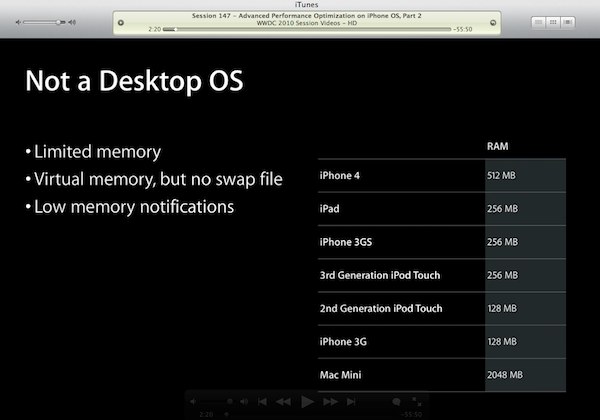Switch to list view in iTunes
600x420 pixels.
click(x=538, y=22)
